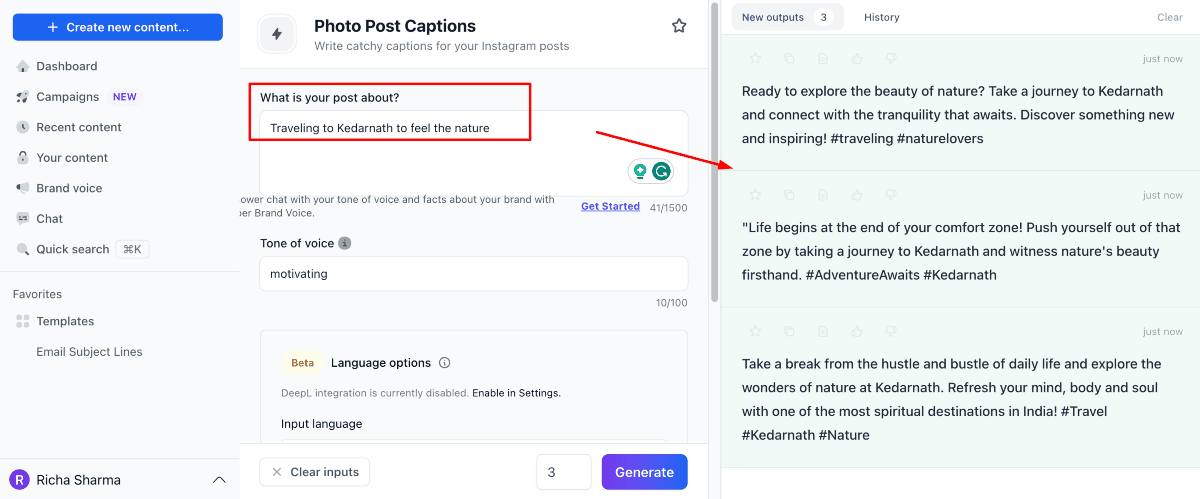Screen dimensions: 1200x499
Task: Click Clear inputs button
Action: (x=315, y=472)
